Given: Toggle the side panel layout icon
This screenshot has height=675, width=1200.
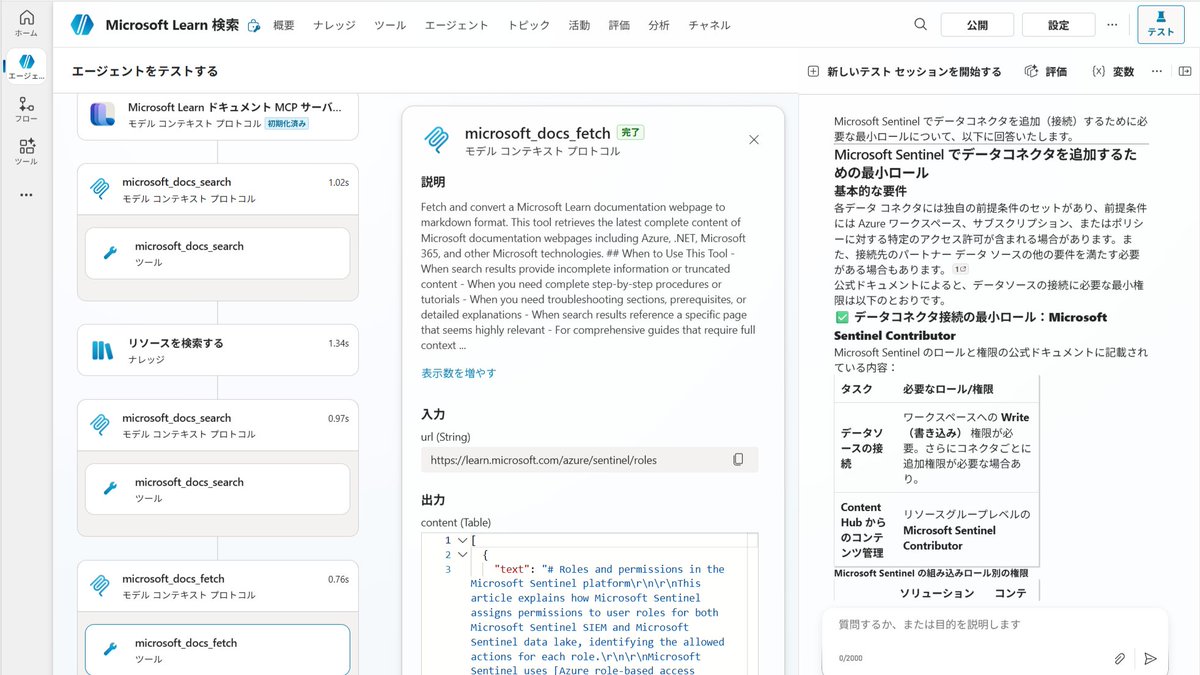Looking at the screenshot, I should (1185, 72).
